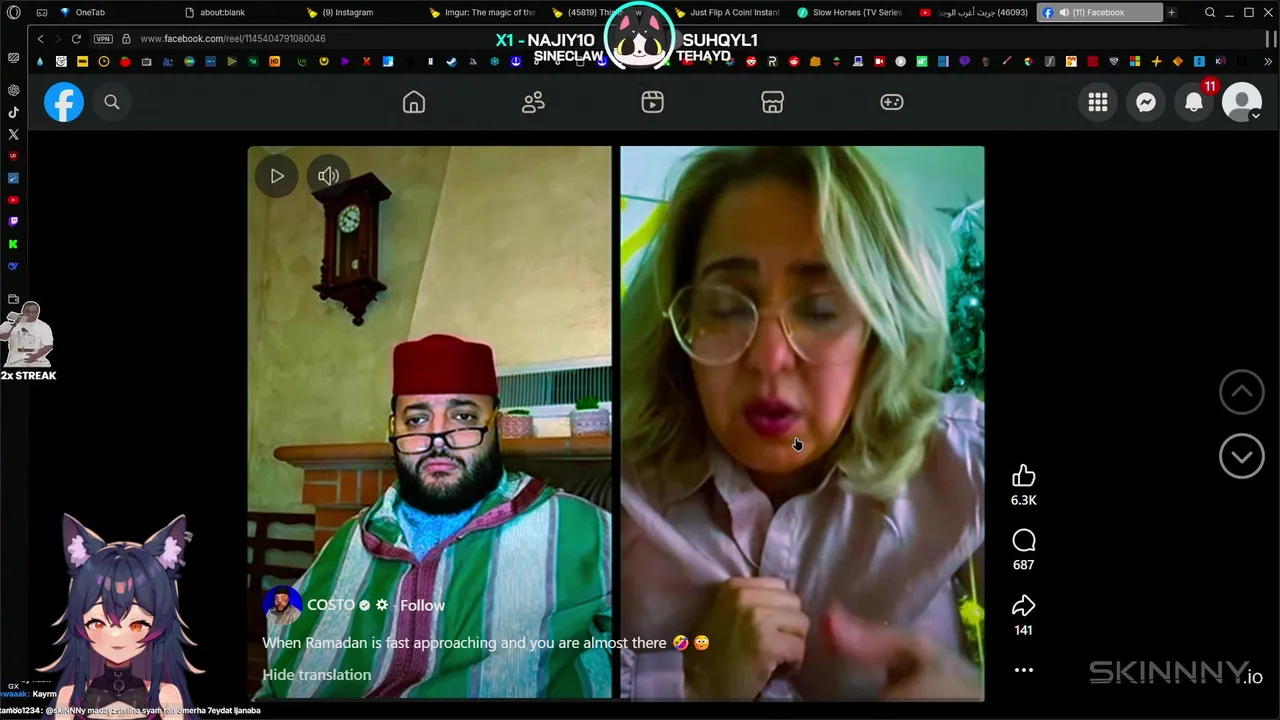Open TikTok in Opera sidebar
The height and width of the screenshot is (720, 1280).
tap(13, 112)
